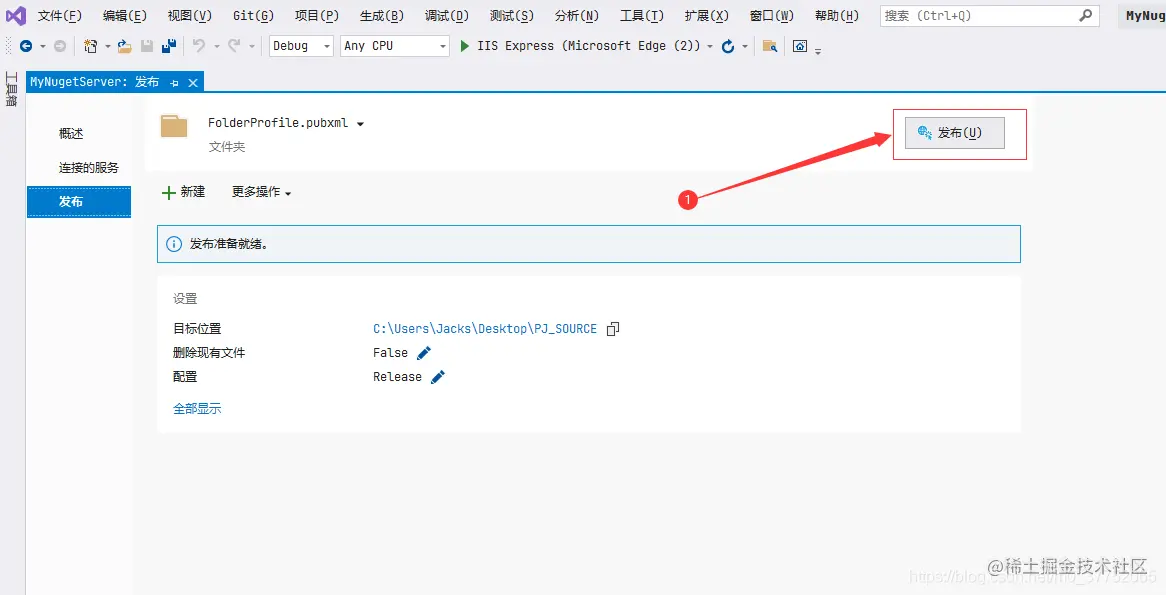Click the plus icon beside 新建
1166x595 pixels.
[169, 193]
